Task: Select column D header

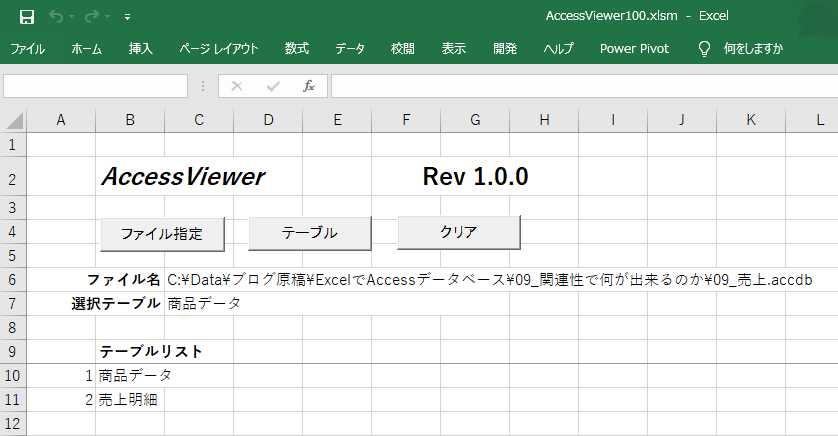Action: [268, 120]
